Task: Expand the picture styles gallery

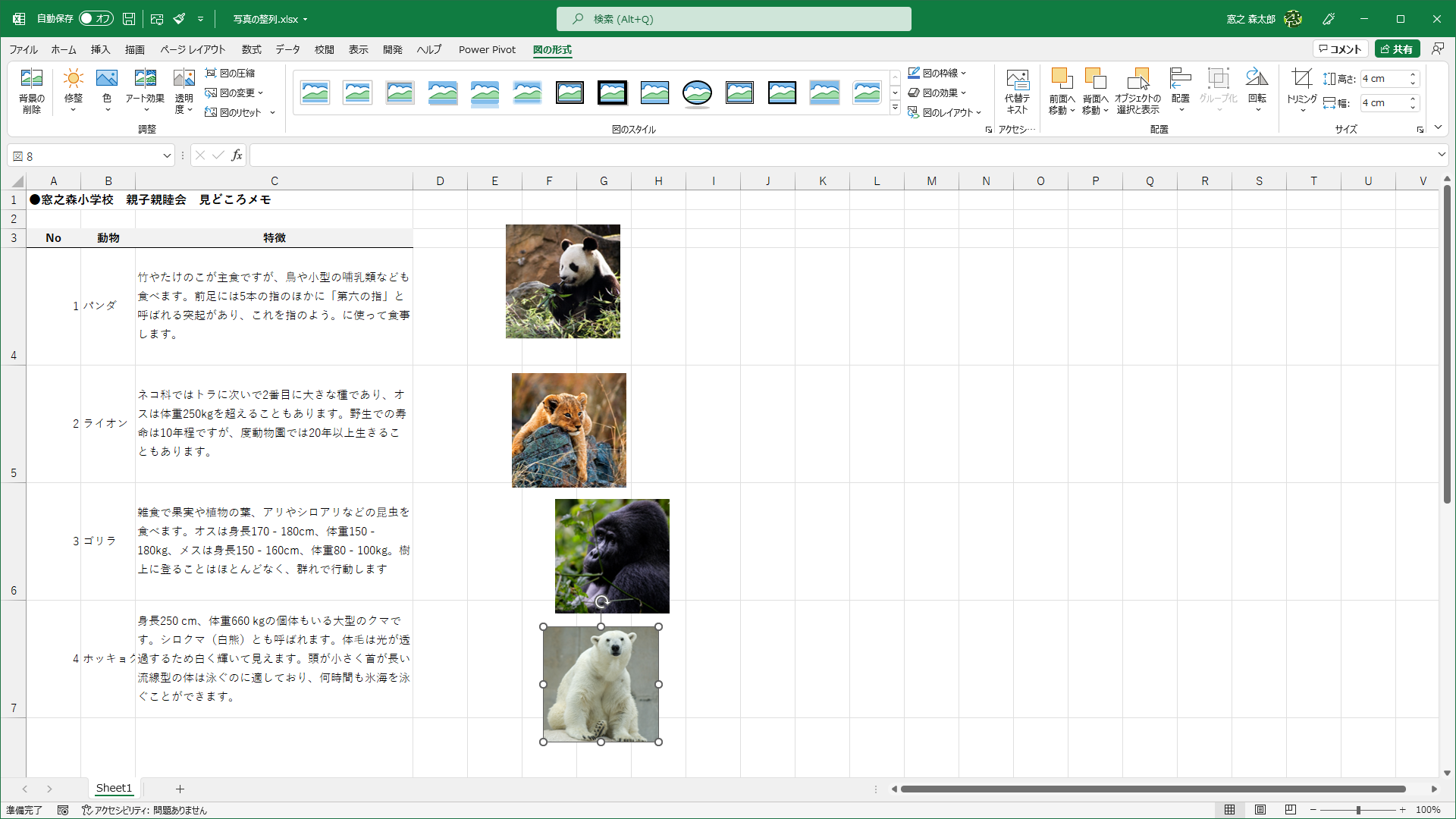Action: [896, 108]
